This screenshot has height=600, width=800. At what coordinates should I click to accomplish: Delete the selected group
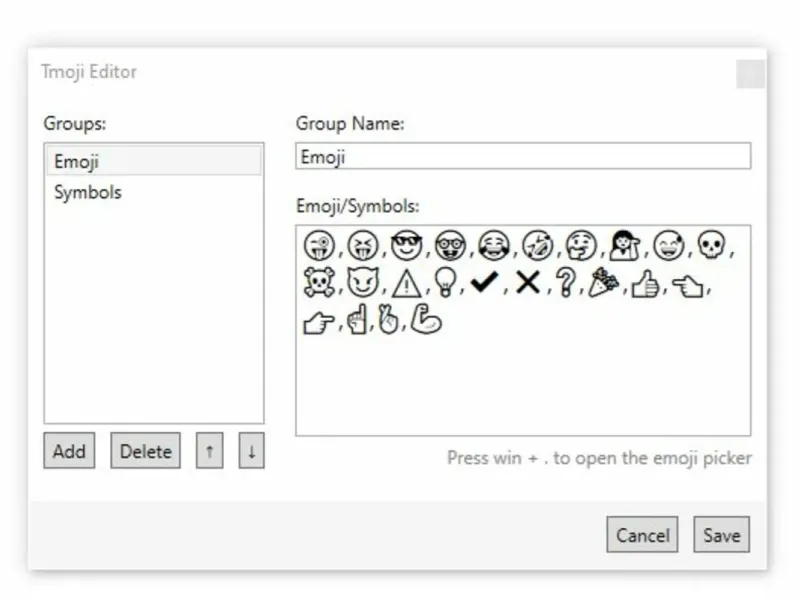[146, 451]
